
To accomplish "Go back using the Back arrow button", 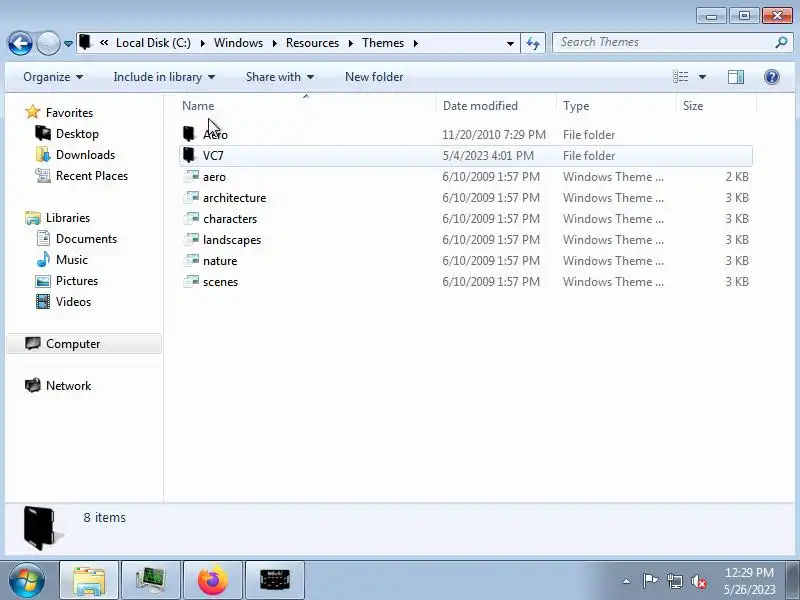I will 20,43.
